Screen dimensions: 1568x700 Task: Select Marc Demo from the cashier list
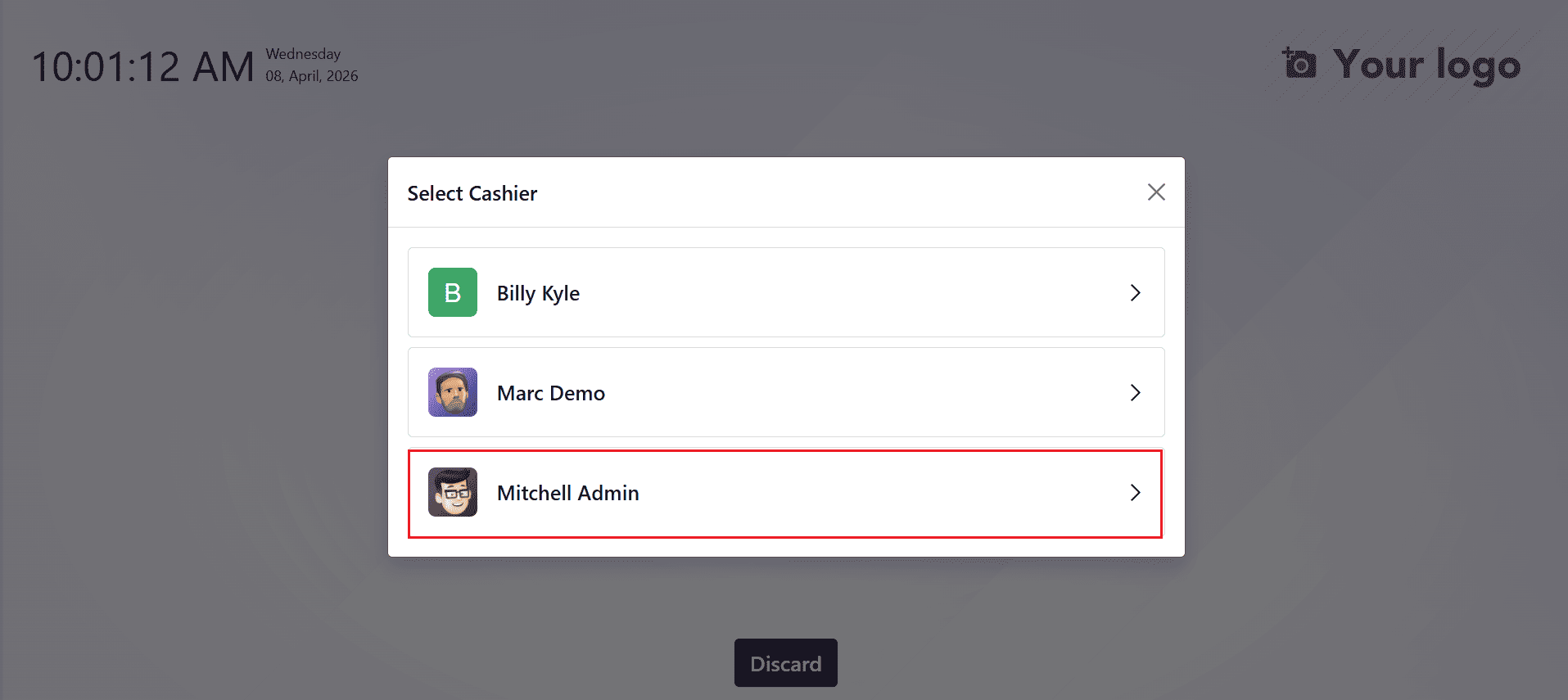(x=784, y=392)
